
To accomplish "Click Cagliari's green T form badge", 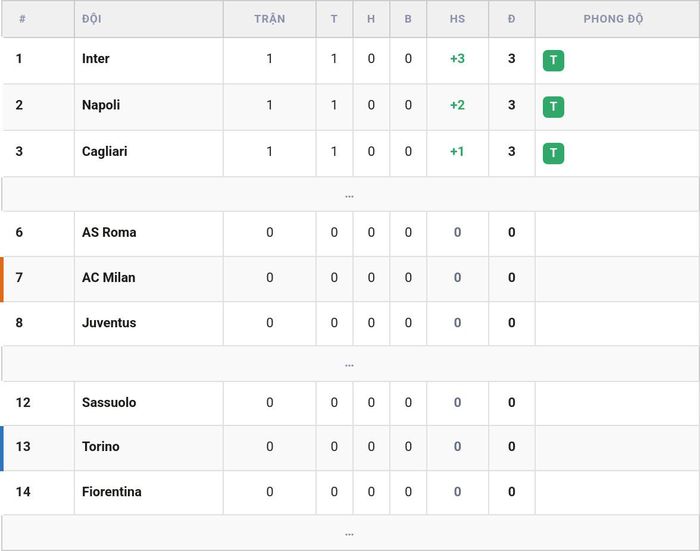I will (x=553, y=153).
